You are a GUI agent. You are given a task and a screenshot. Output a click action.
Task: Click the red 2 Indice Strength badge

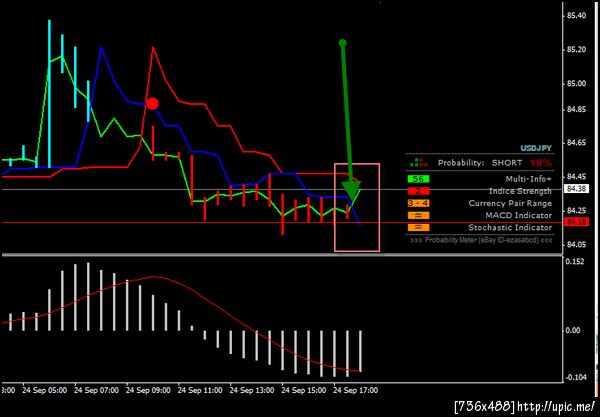point(418,191)
